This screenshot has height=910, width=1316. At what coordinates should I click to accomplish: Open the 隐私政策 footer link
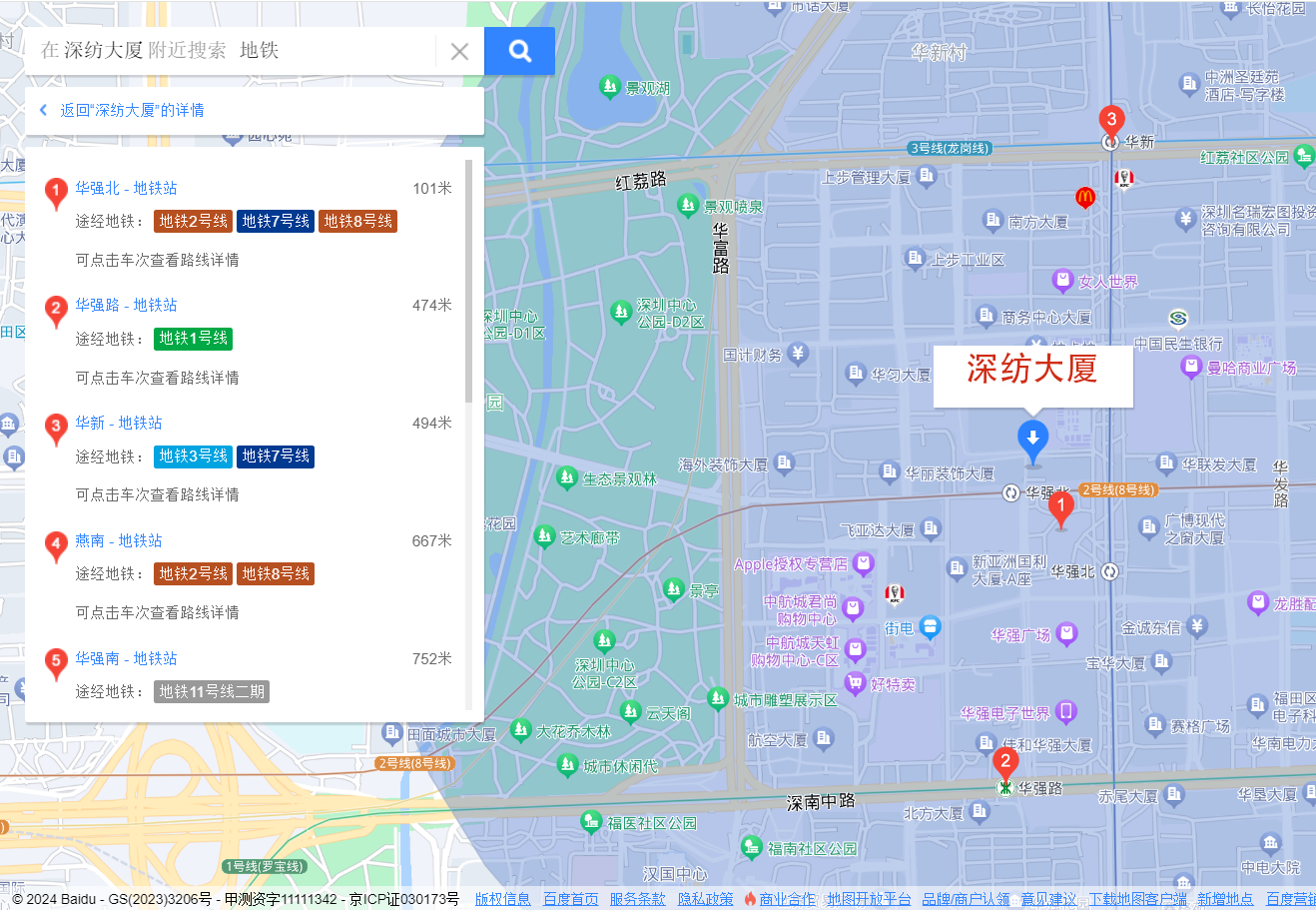706,899
